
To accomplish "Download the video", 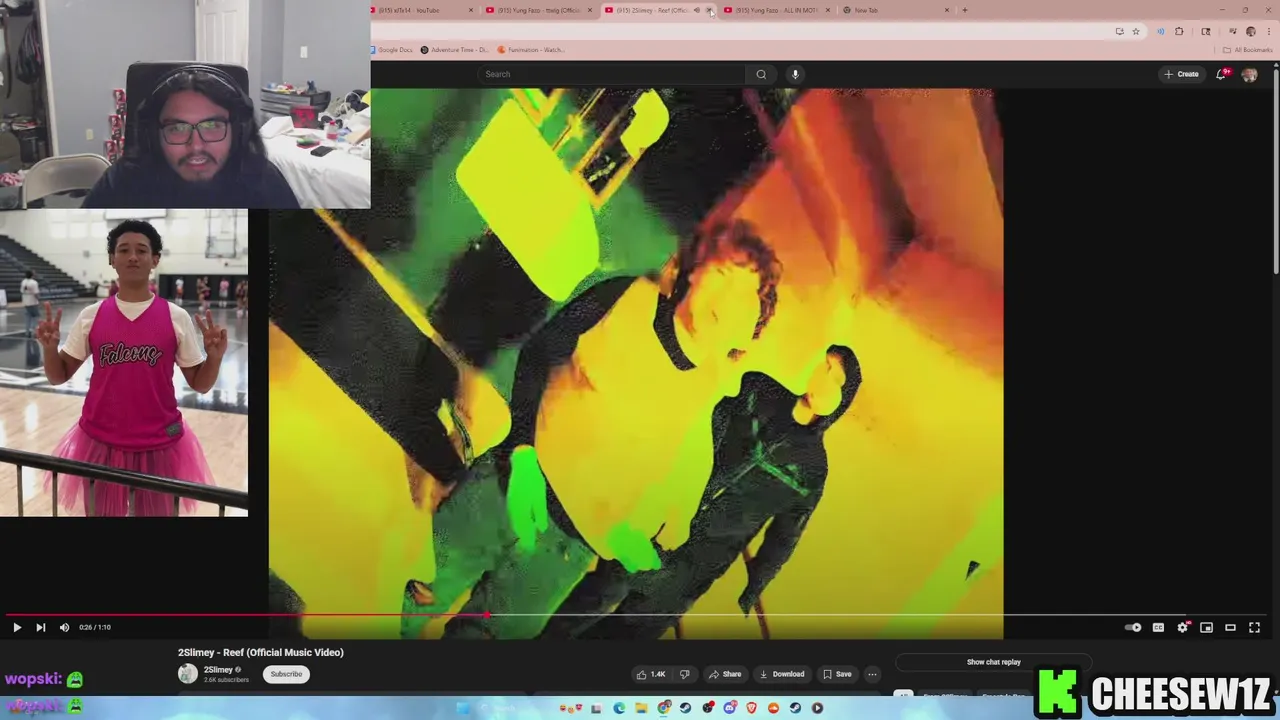I will tap(782, 674).
